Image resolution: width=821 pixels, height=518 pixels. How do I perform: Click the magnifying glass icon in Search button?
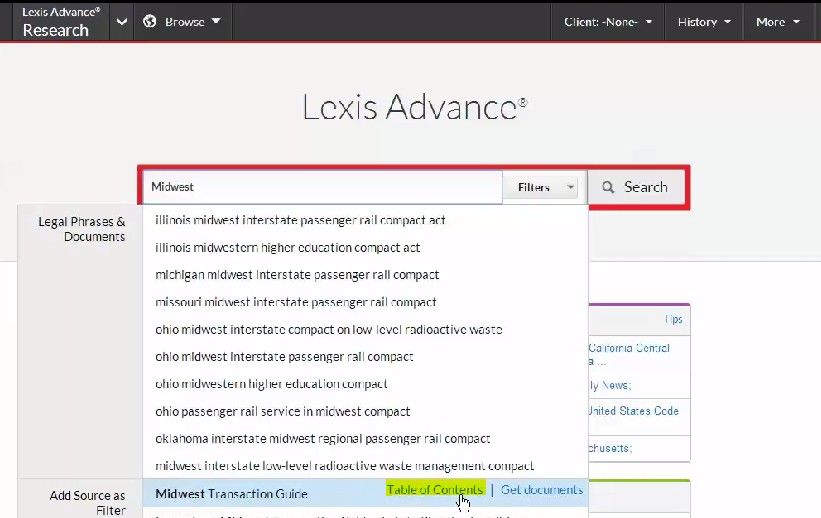tap(608, 187)
